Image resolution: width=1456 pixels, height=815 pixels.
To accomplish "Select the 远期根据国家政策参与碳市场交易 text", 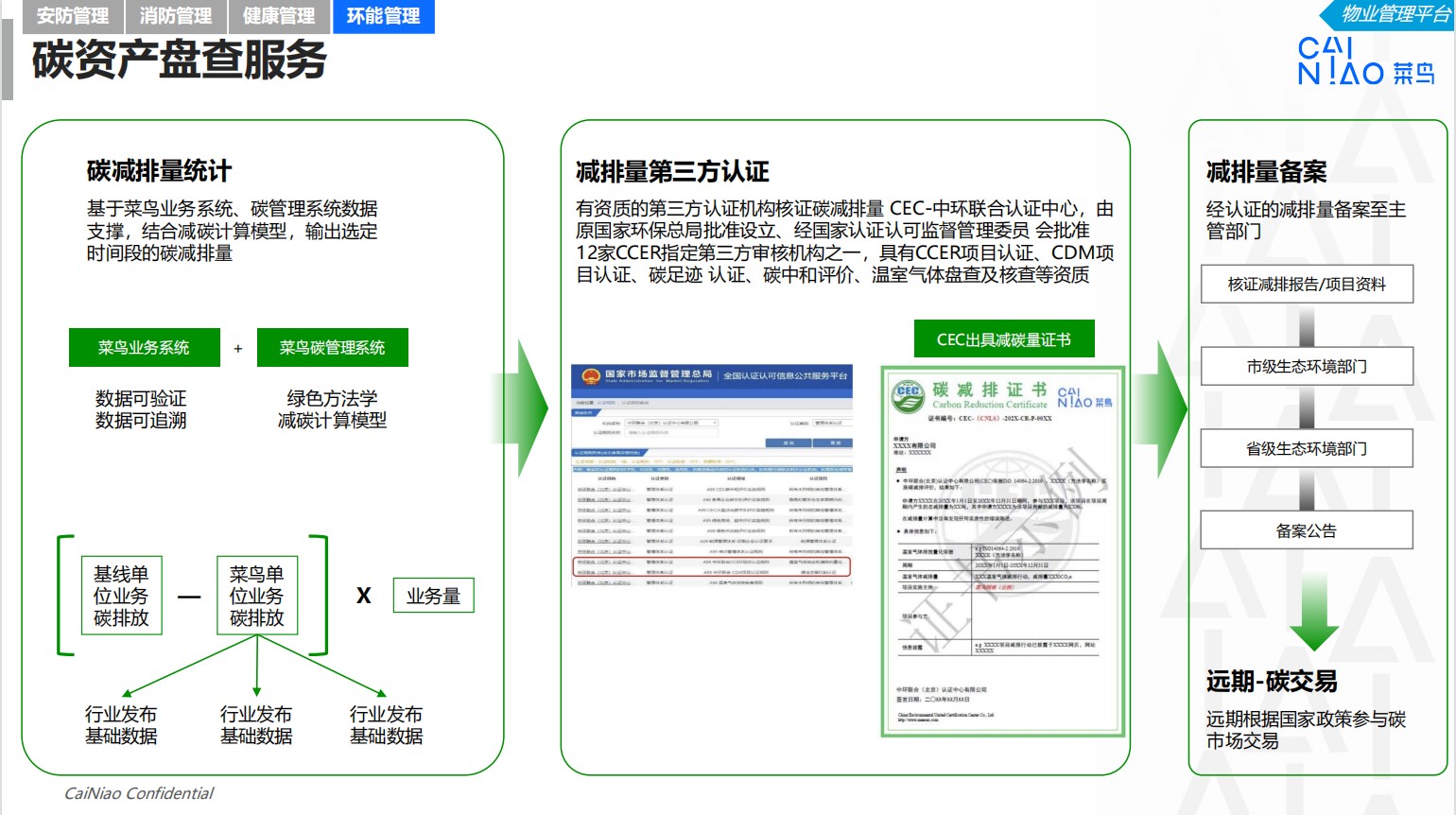I will tap(1306, 730).
